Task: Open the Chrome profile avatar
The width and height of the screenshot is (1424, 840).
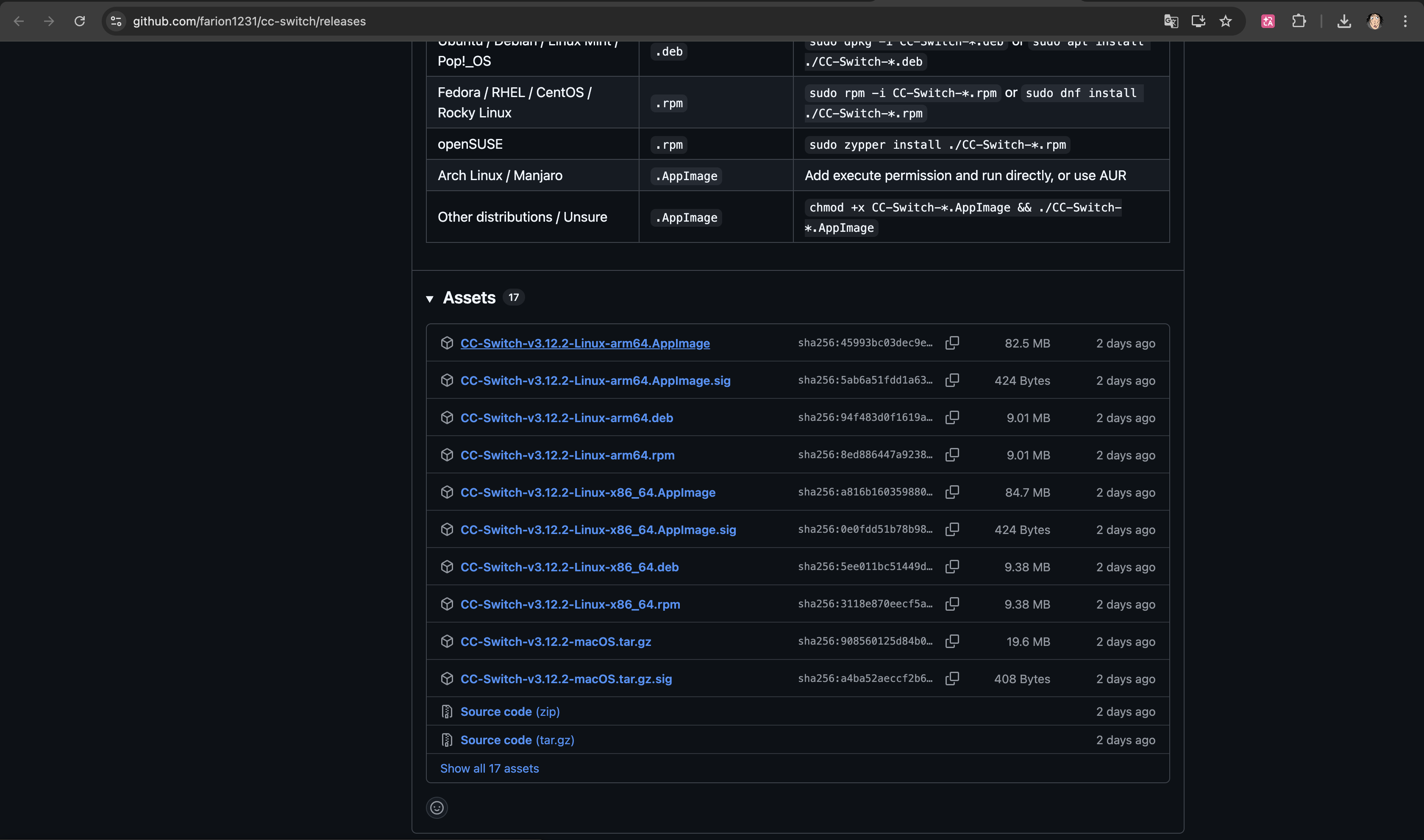Action: click(x=1374, y=22)
